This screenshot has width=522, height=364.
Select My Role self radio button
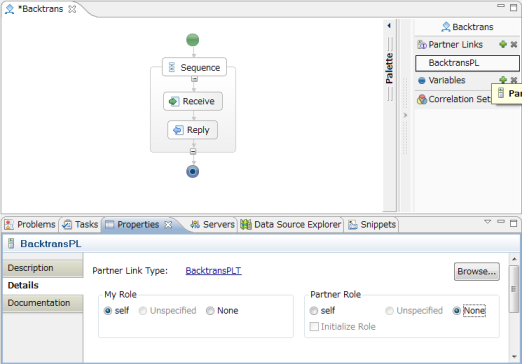108,311
